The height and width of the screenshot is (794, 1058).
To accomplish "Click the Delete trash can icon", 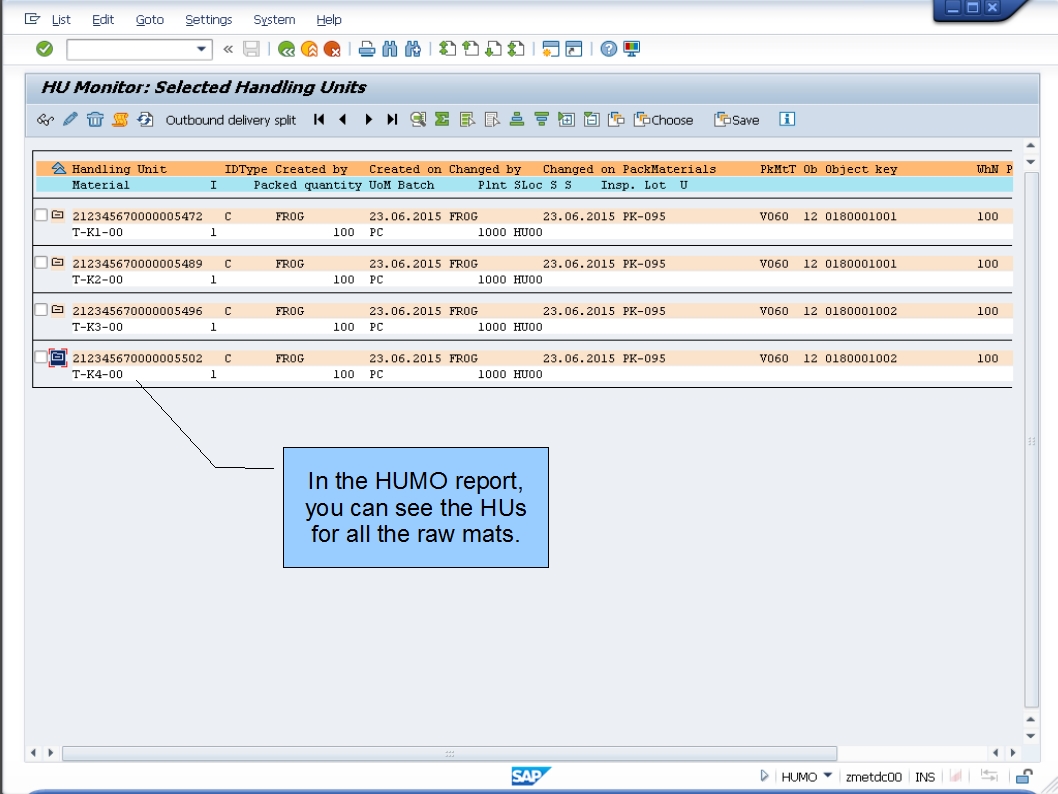I will tap(95, 119).
